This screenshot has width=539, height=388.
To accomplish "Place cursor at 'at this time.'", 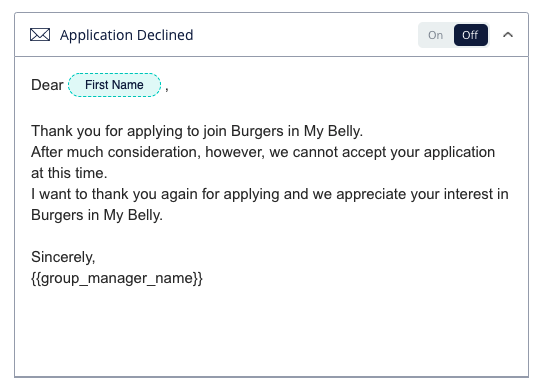I will [x=69, y=173].
